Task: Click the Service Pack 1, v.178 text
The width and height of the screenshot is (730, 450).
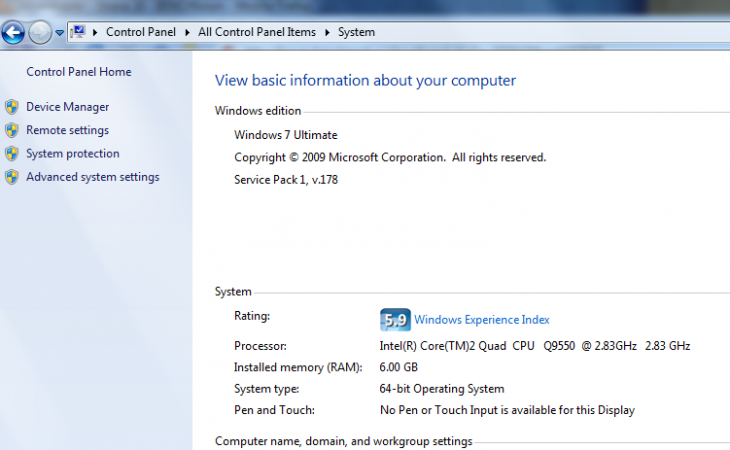Action: [286, 180]
